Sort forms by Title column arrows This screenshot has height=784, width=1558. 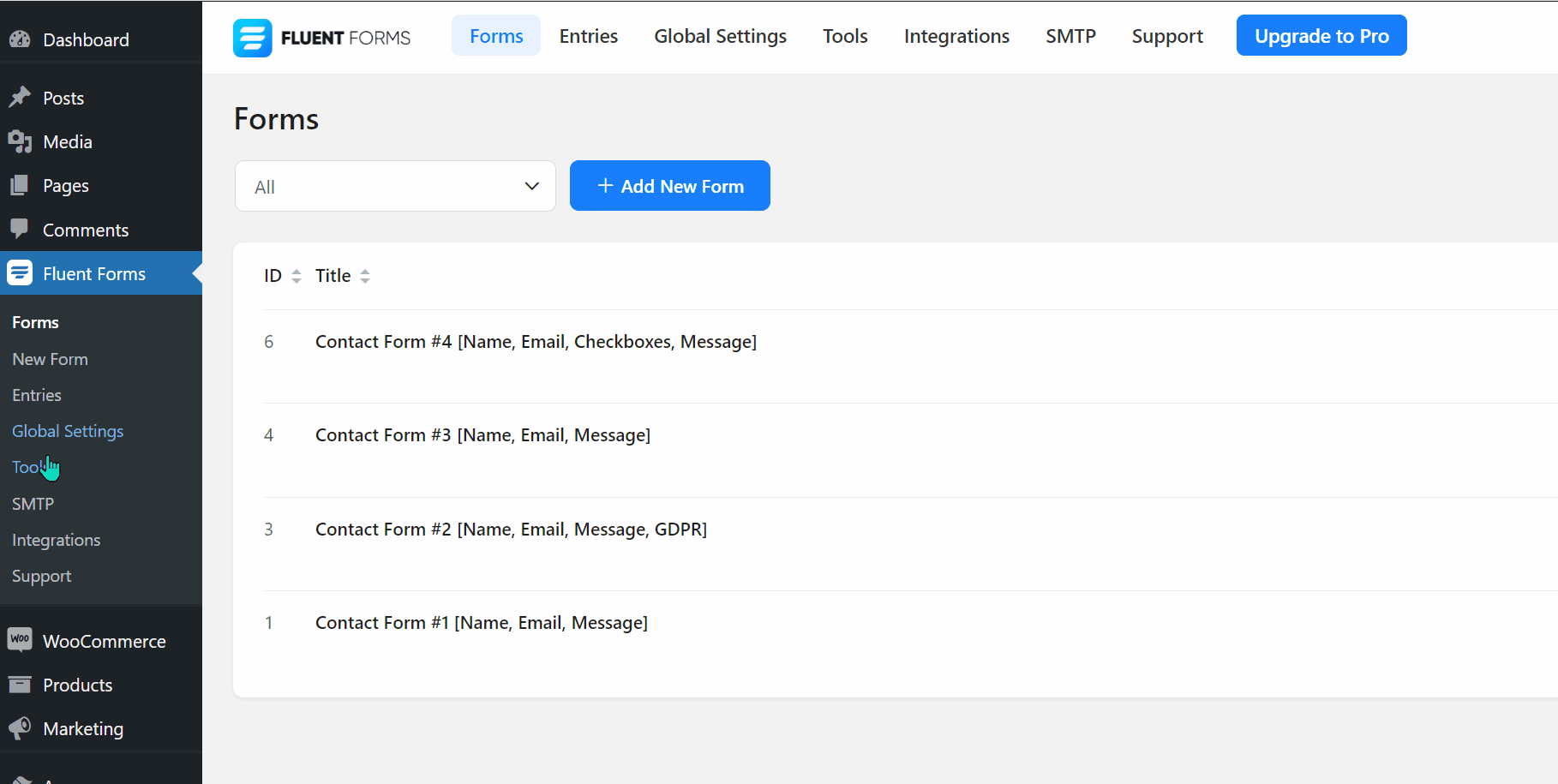coord(365,276)
